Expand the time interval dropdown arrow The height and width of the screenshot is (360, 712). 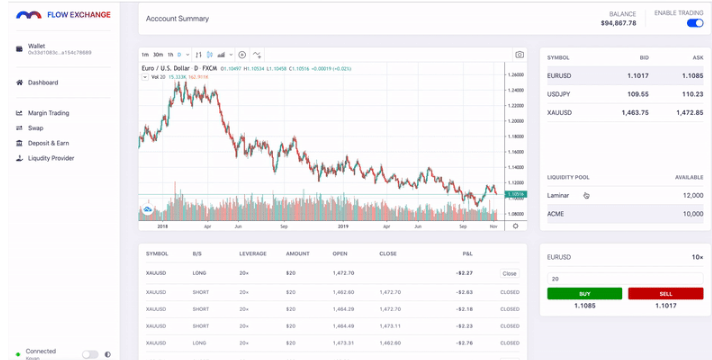(x=188, y=55)
